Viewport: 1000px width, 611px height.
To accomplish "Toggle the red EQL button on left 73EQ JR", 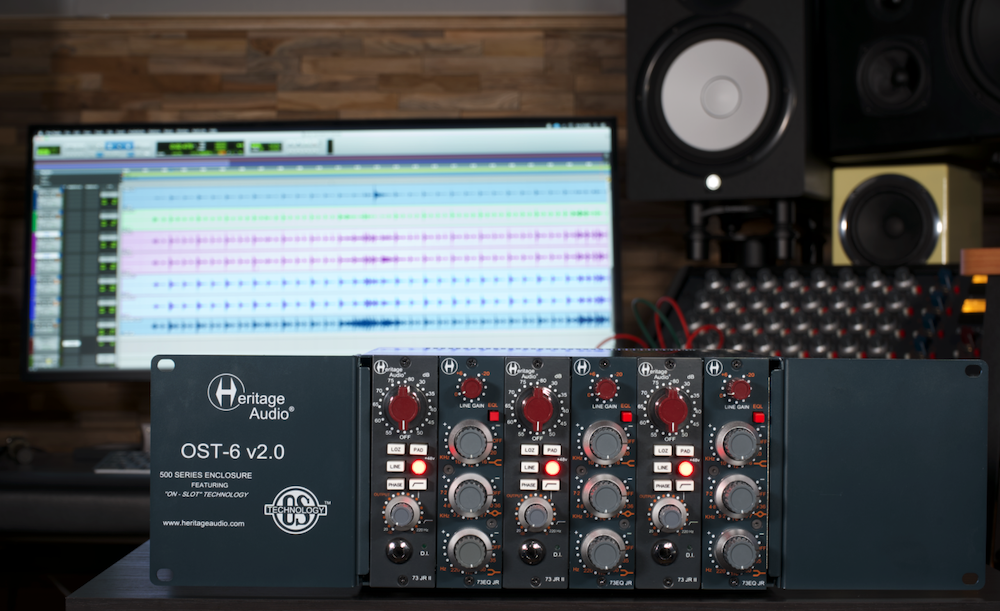I will (x=494, y=416).
